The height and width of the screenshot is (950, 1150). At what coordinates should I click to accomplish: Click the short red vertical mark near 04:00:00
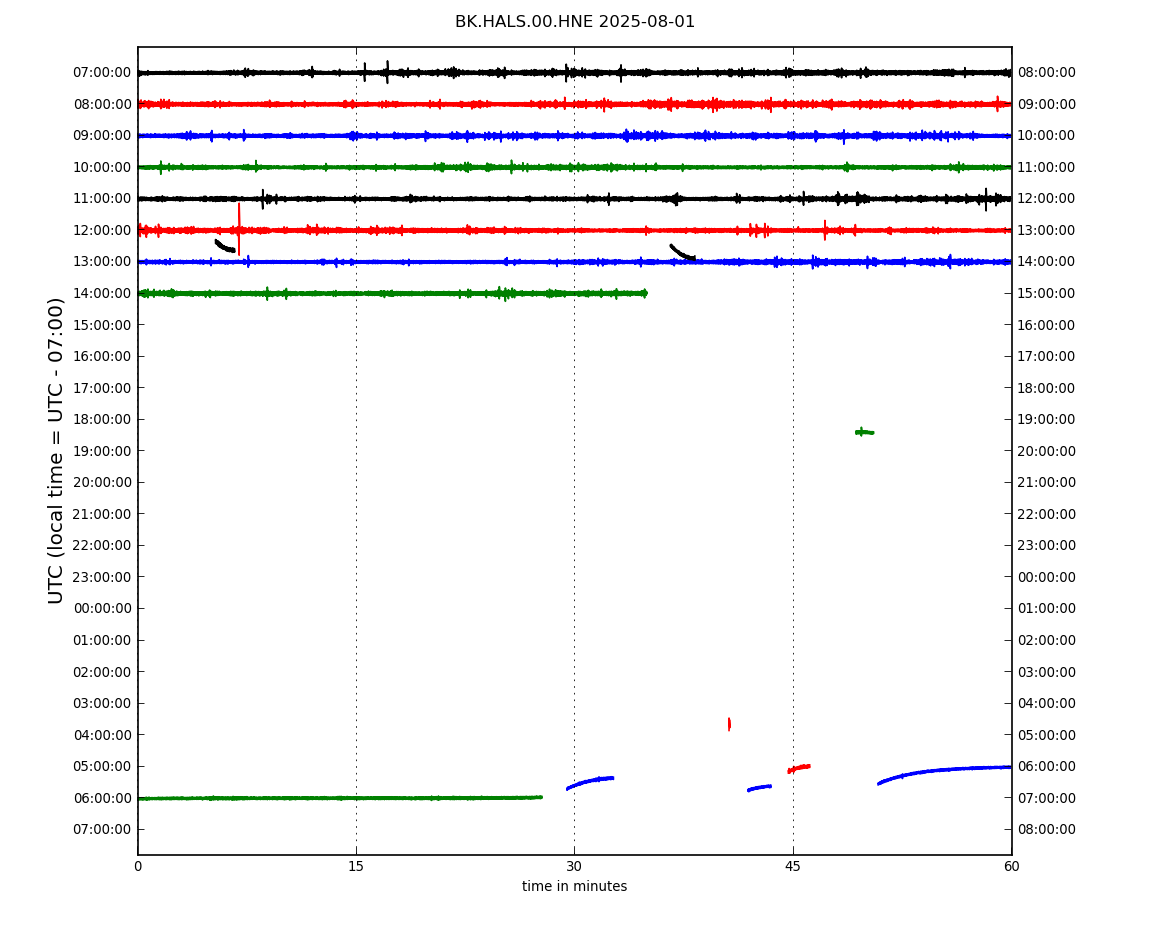729,724
